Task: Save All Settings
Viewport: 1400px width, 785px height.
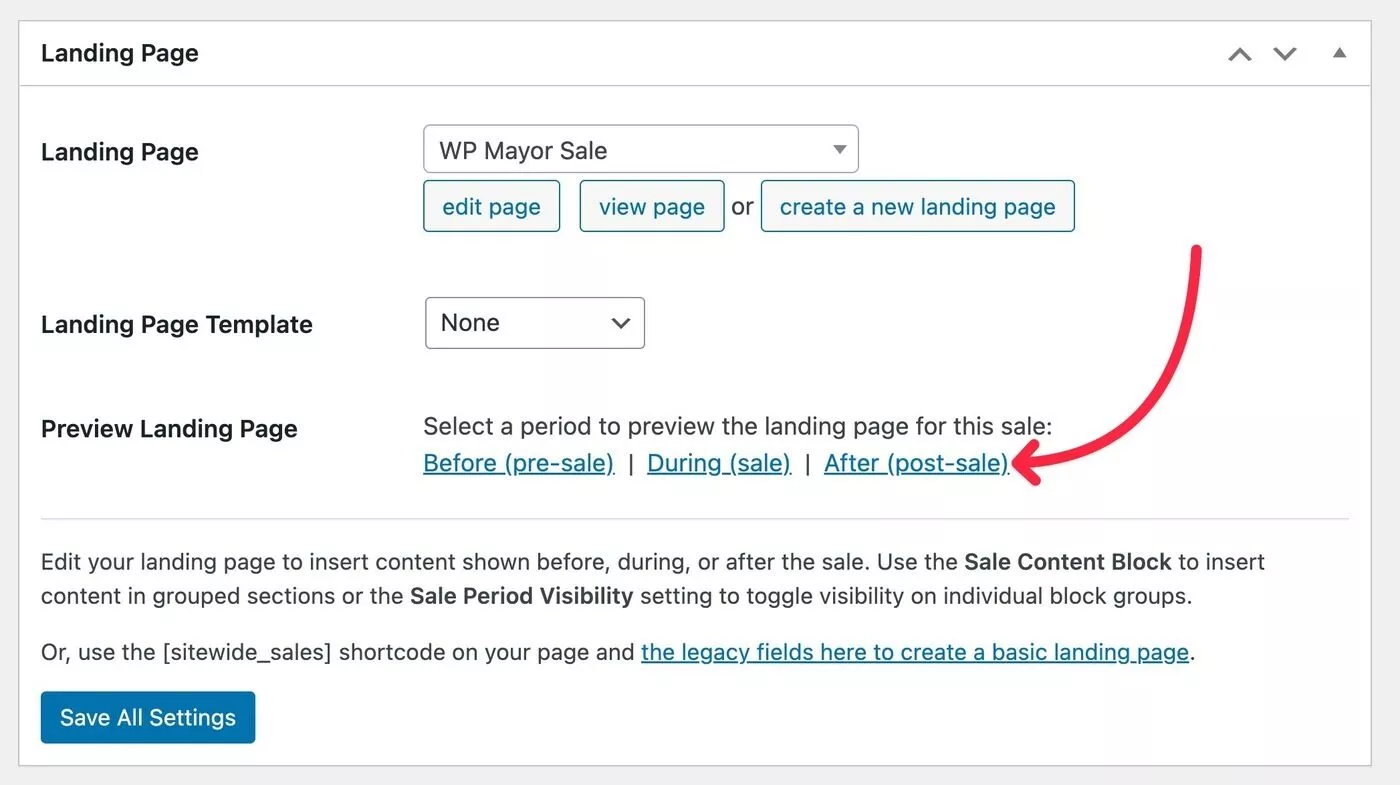Action: [148, 717]
